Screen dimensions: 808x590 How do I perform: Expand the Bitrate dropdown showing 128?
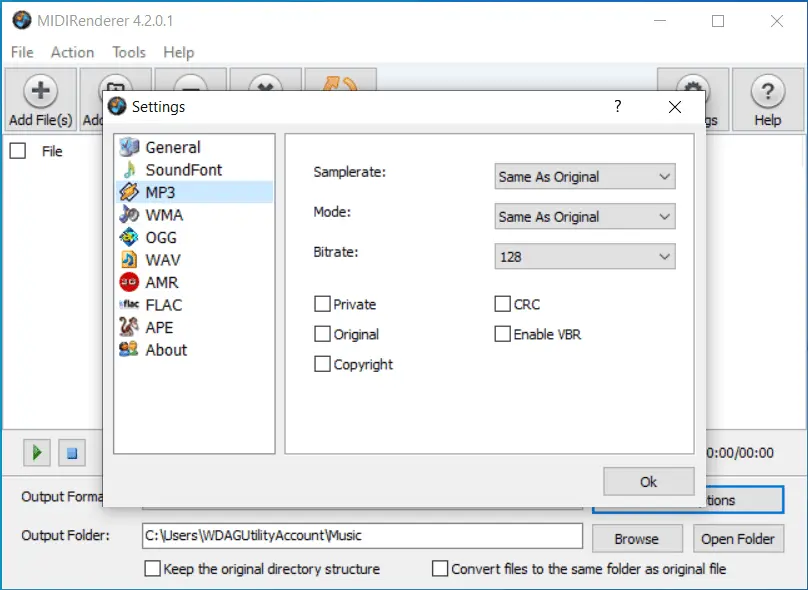[x=585, y=257]
